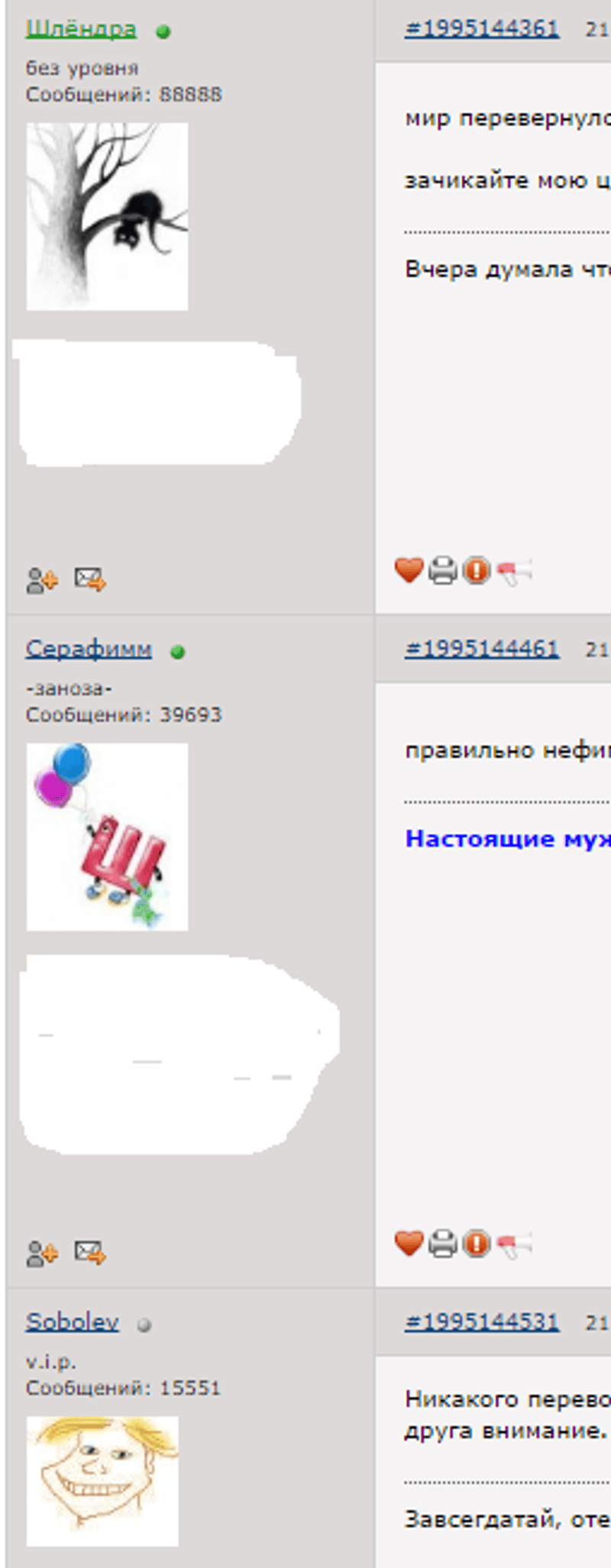611x1568 pixels.
Task: Print post #1995144461 via printer icon
Action: click(443, 1244)
